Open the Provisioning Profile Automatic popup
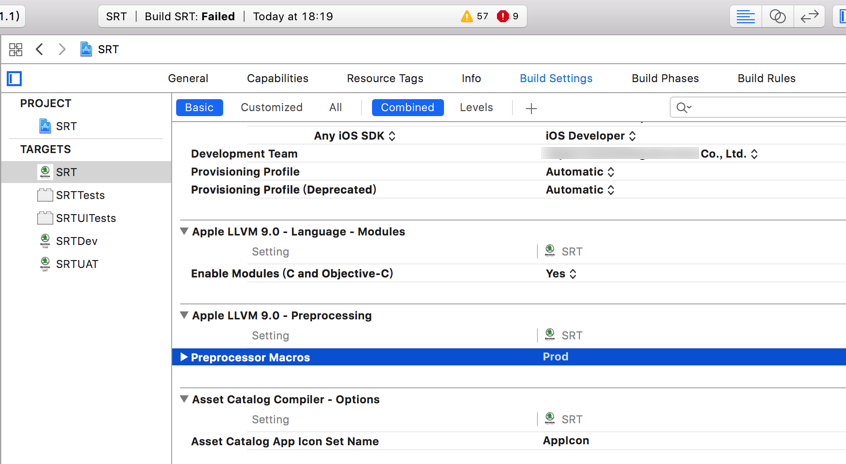 coord(580,172)
